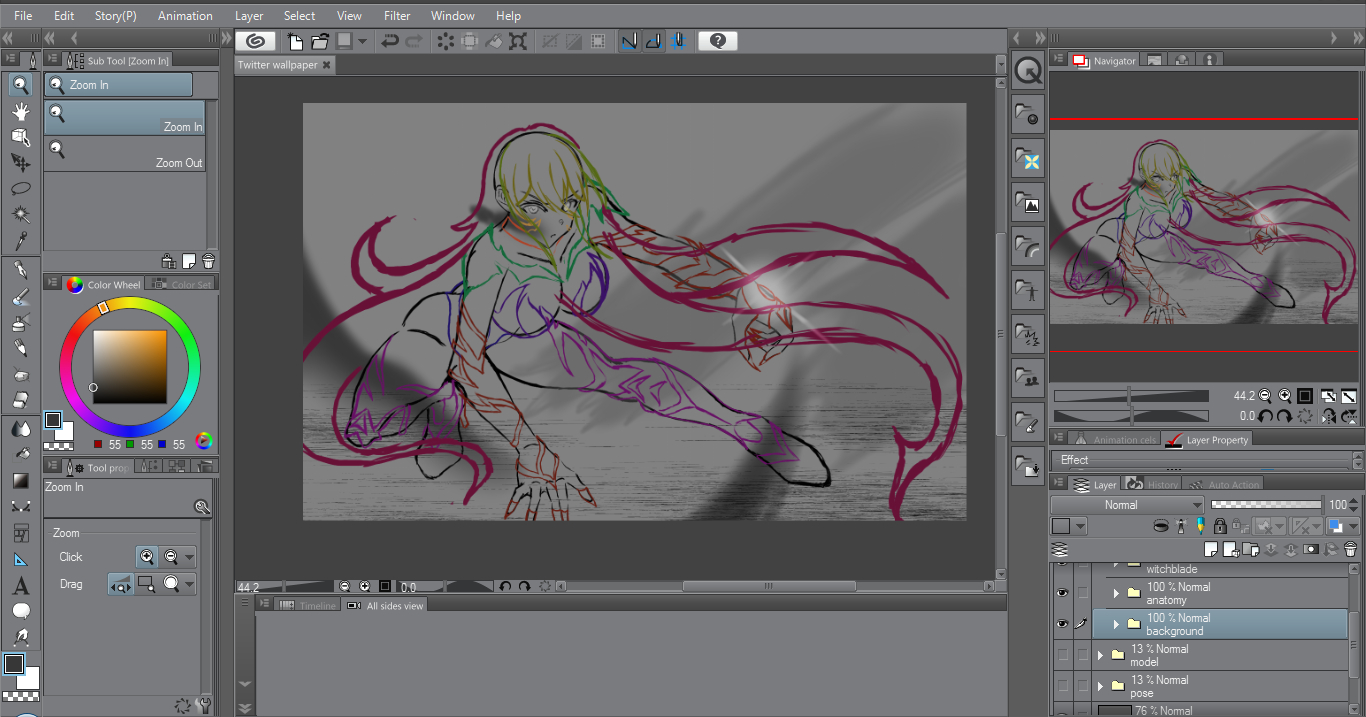Open the Clip Studio launcher icon
This screenshot has width=1366, height=717.
[257, 41]
